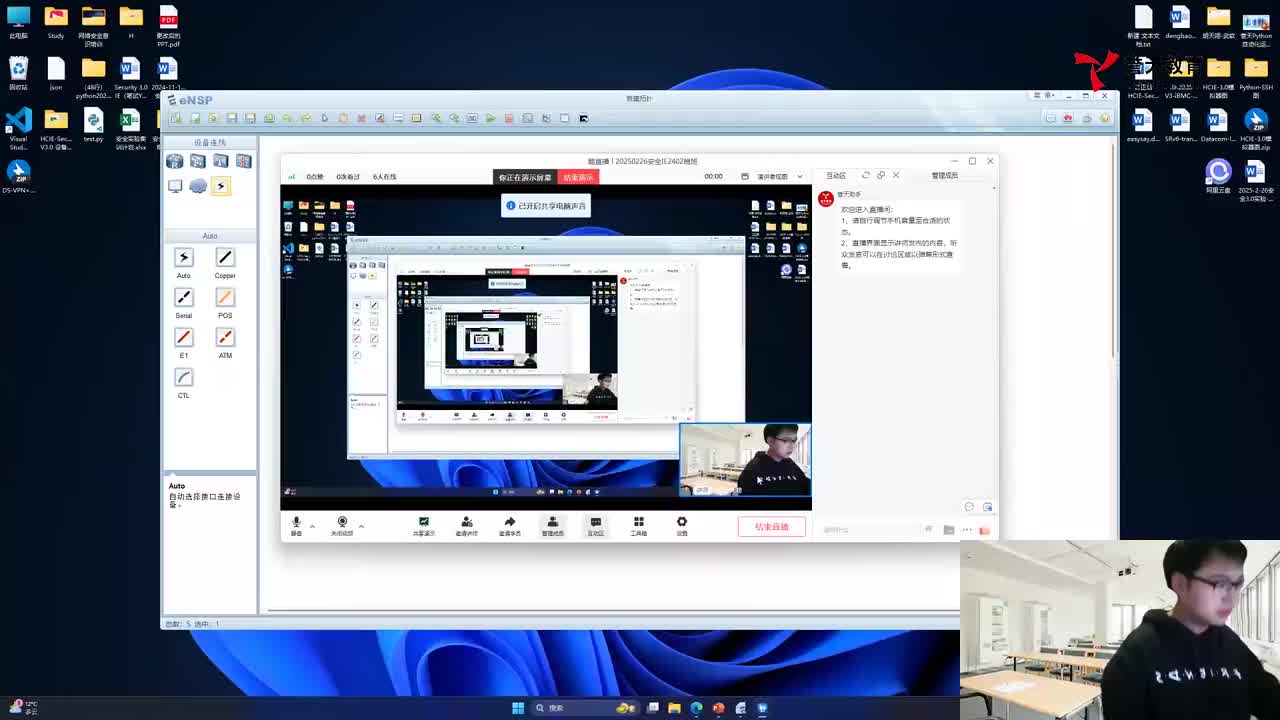Select the WLAN device category in eNSP
This screenshot has height=720, width=1280.
pos(221,161)
